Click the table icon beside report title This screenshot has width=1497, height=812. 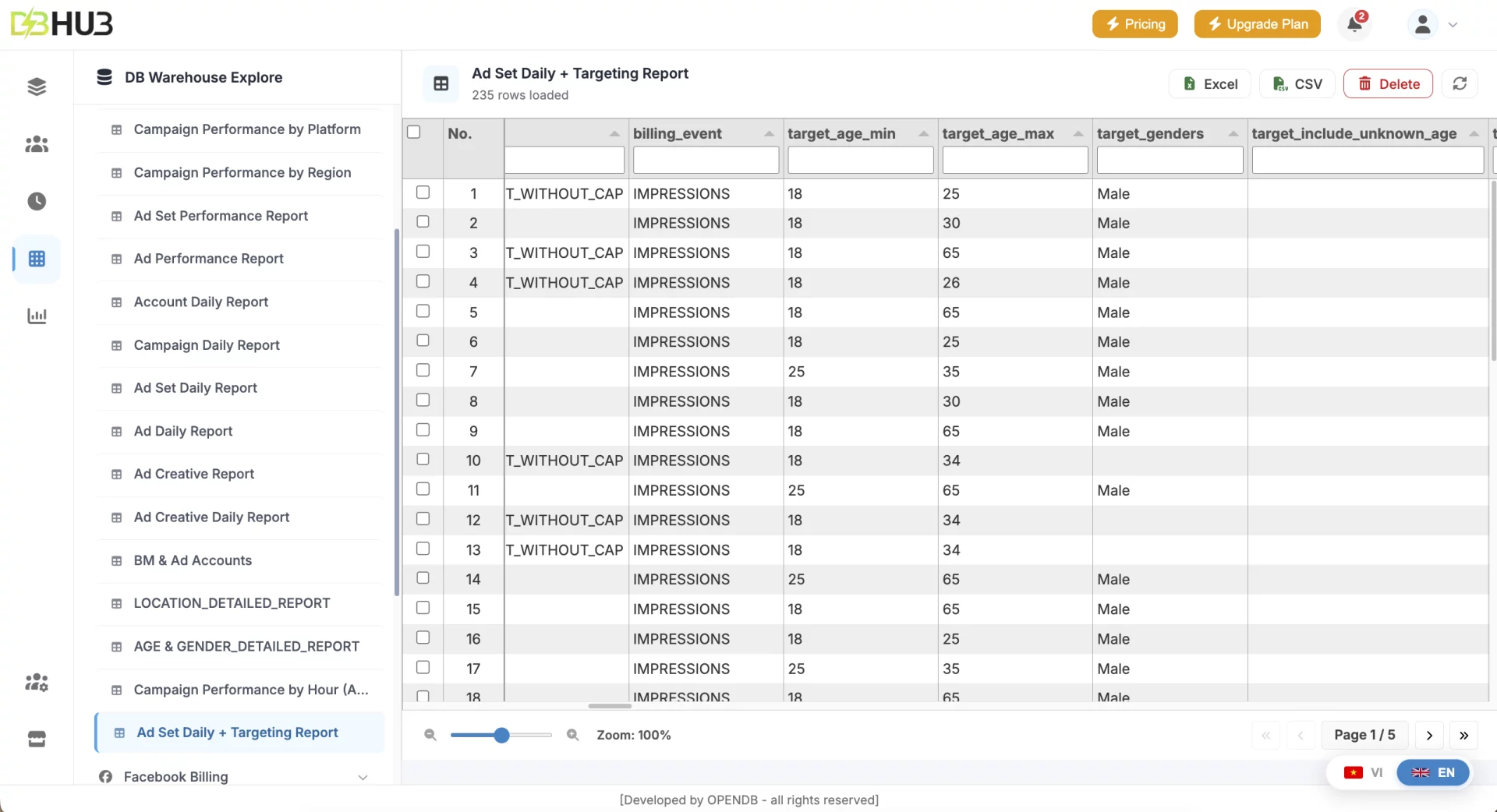[x=441, y=83]
